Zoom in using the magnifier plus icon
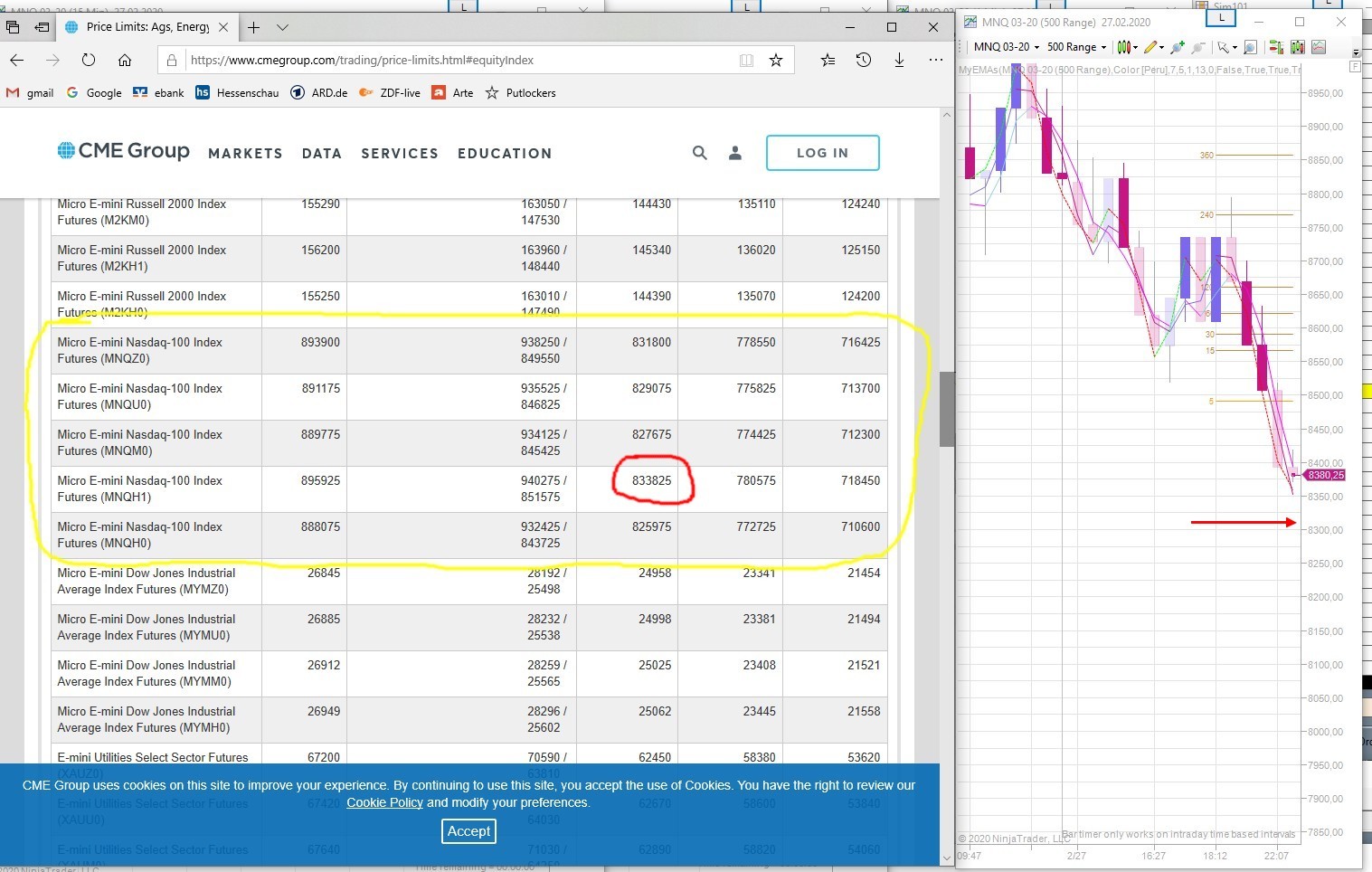 click(x=1177, y=47)
